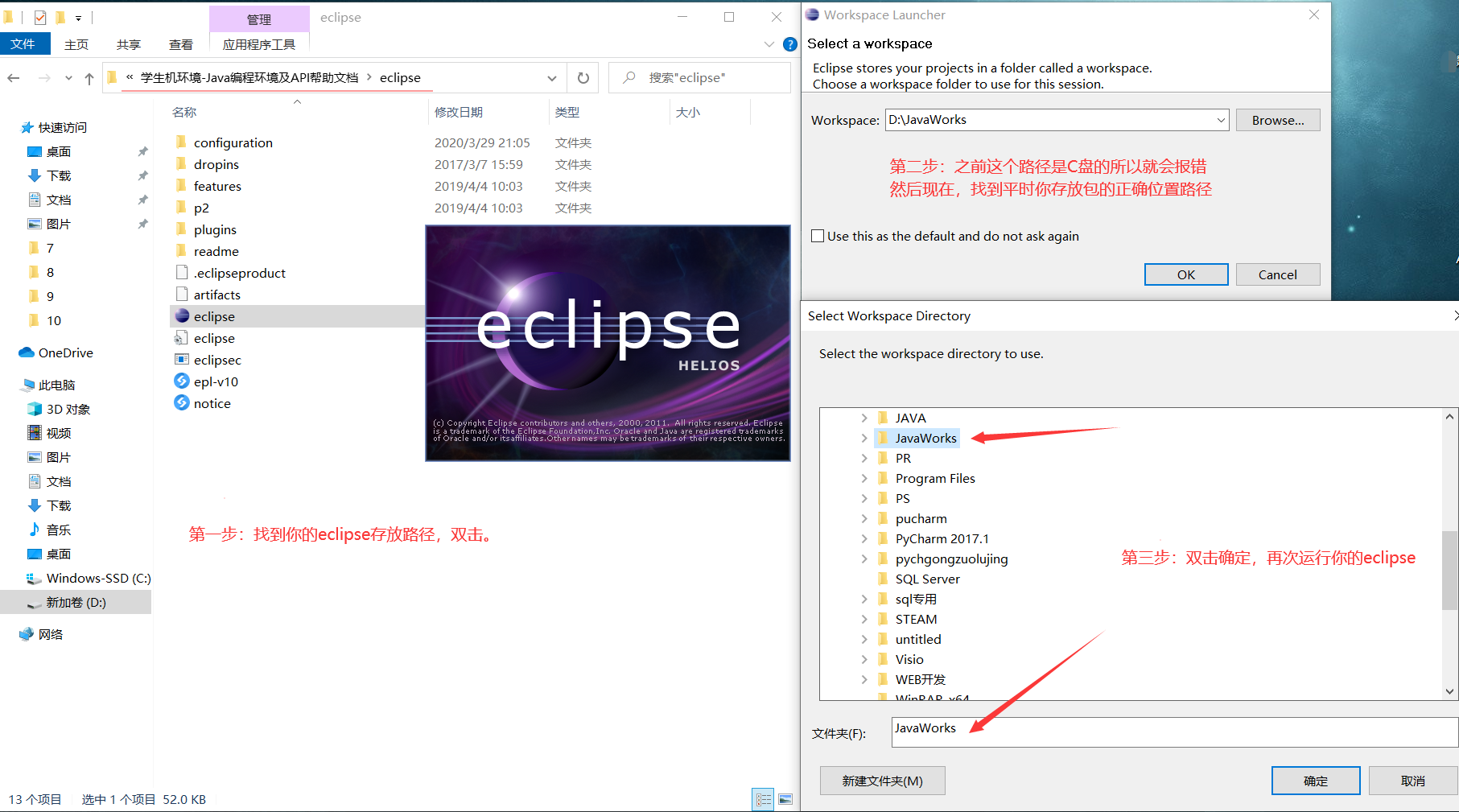Image resolution: width=1459 pixels, height=812 pixels.
Task: Select SQL Server folder in tree
Action: click(927, 579)
